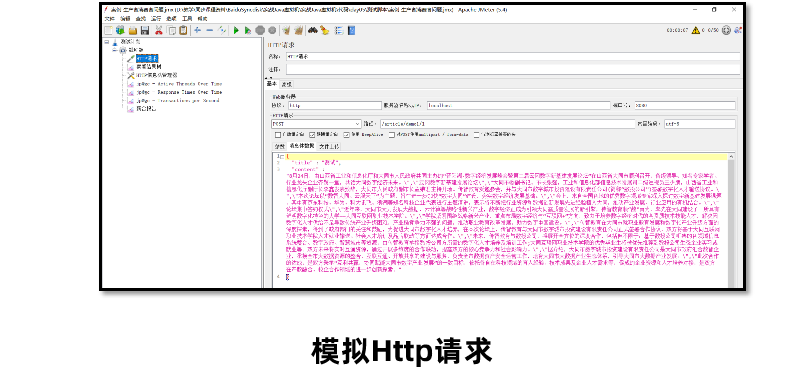The height and width of the screenshot is (376, 805).
Task: Open the File Upload parameters tab
Action: coord(329,146)
